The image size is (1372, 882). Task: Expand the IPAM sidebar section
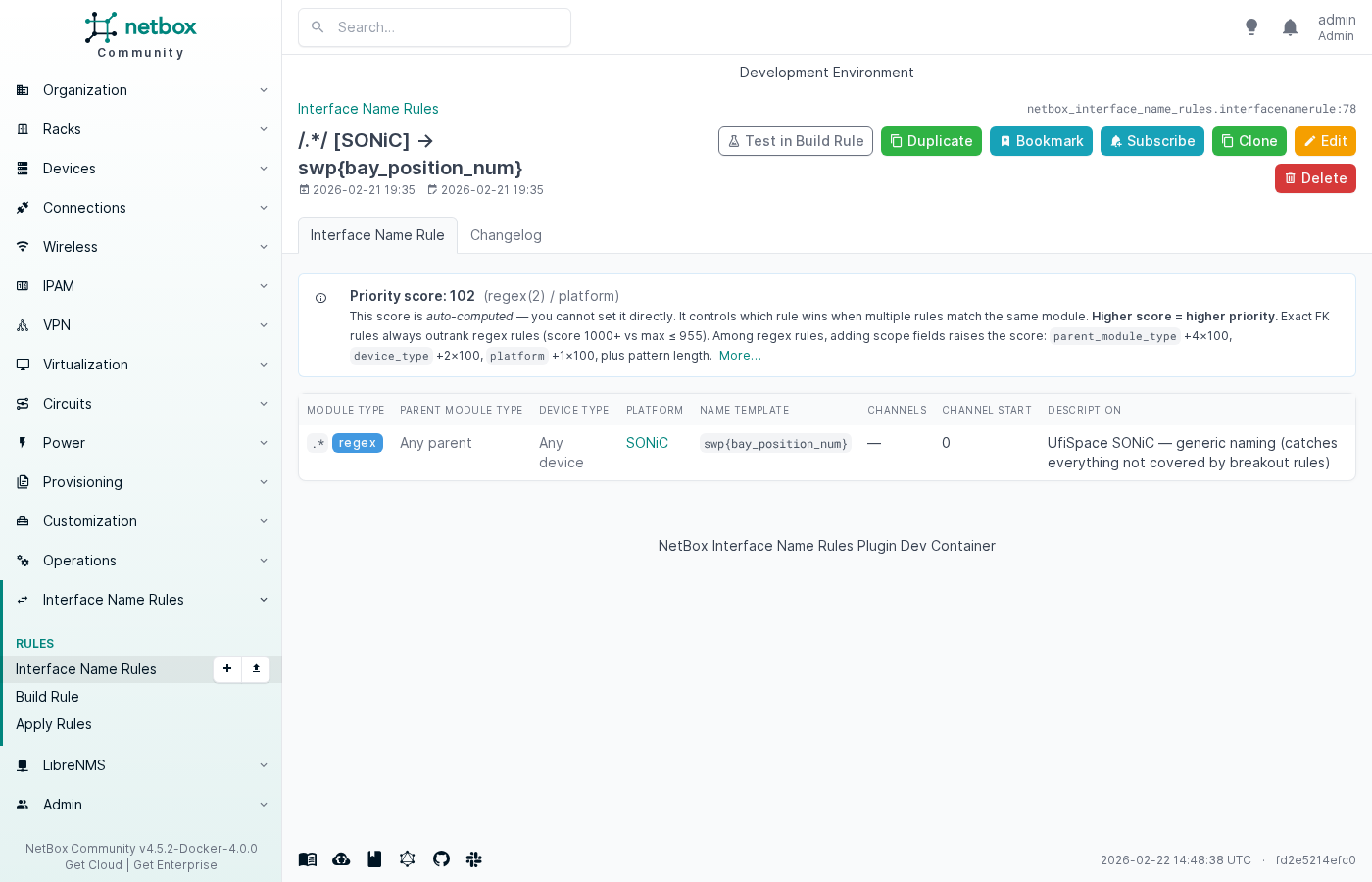point(140,286)
